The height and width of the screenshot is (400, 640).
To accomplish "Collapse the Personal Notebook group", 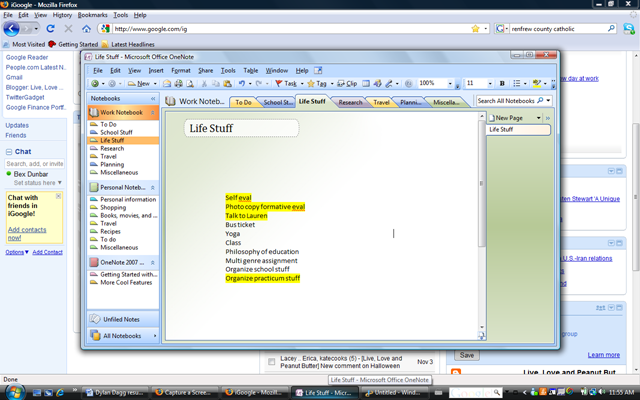I will pos(153,187).
